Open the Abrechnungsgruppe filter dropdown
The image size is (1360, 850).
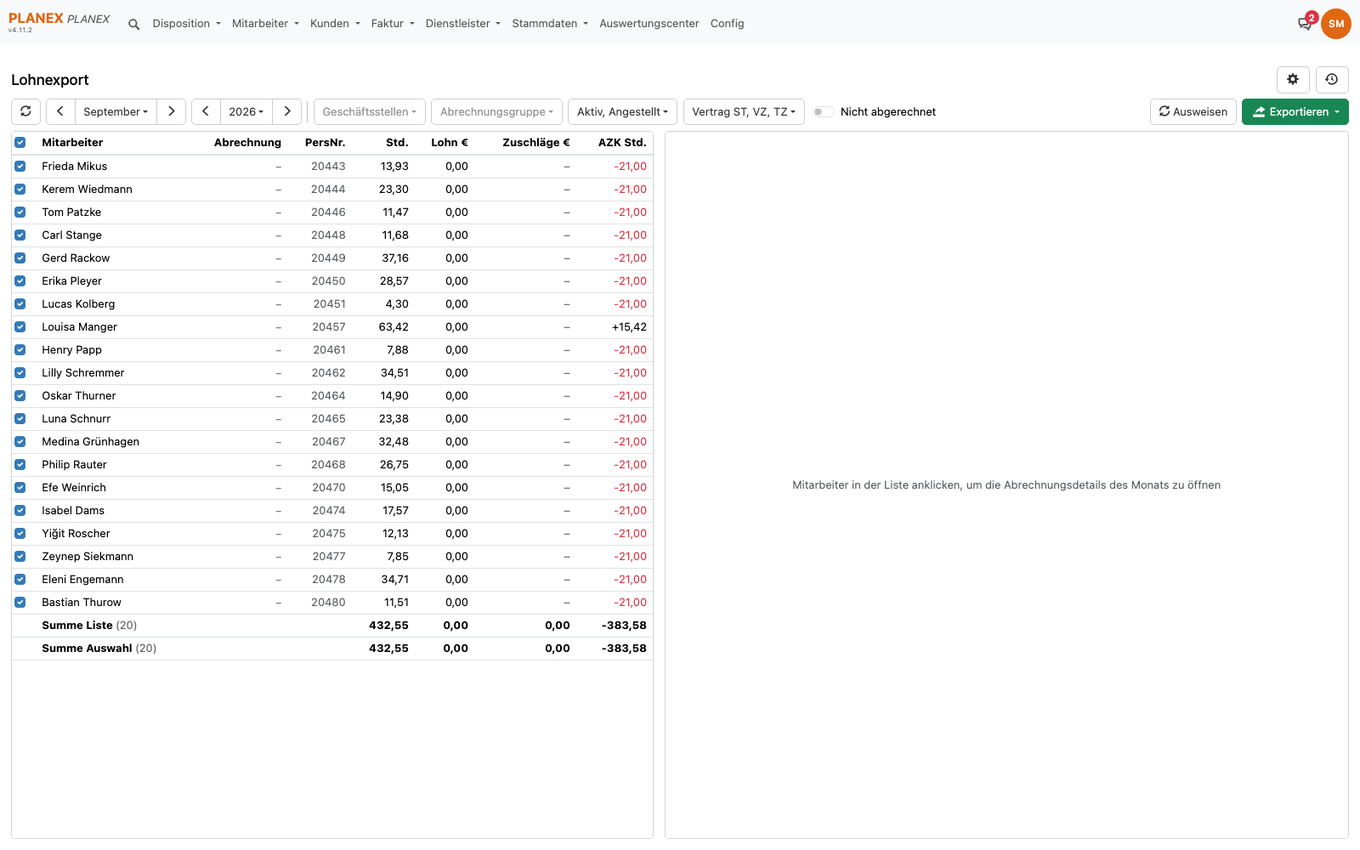click(x=497, y=112)
